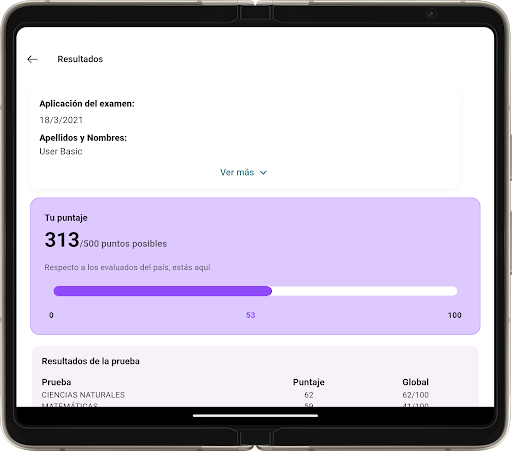Click the purple percentile progress bar
The image size is (512, 451).
[x=255, y=291]
